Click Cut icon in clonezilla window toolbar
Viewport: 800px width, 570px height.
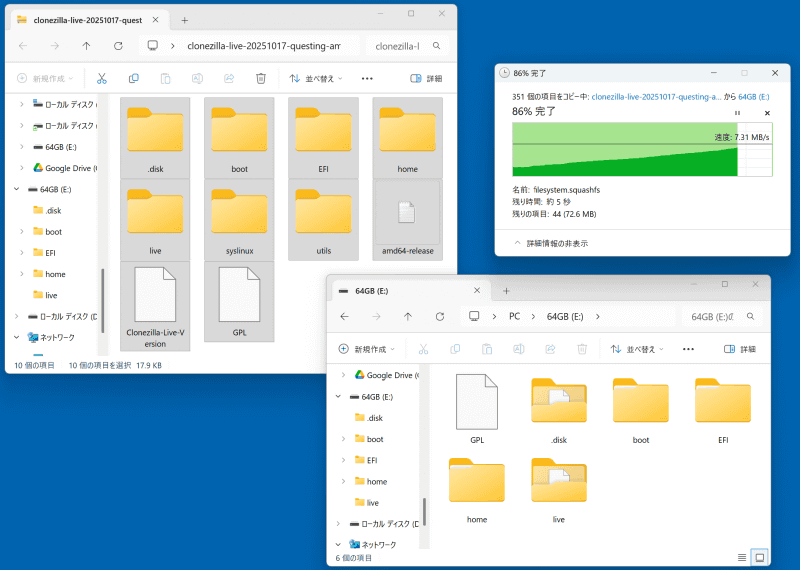coord(102,78)
